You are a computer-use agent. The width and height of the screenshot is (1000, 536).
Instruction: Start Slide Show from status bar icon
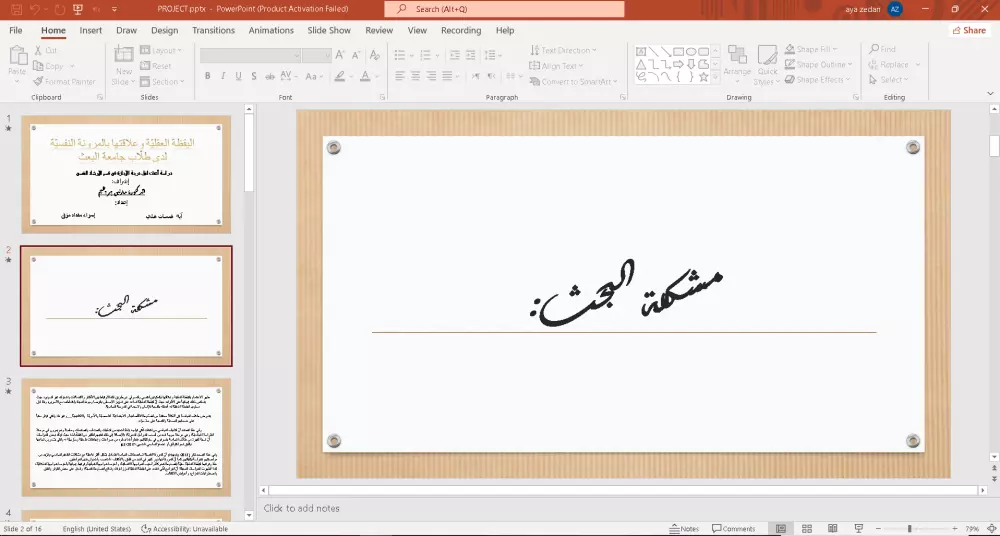pyautogui.click(x=858, y=528)
